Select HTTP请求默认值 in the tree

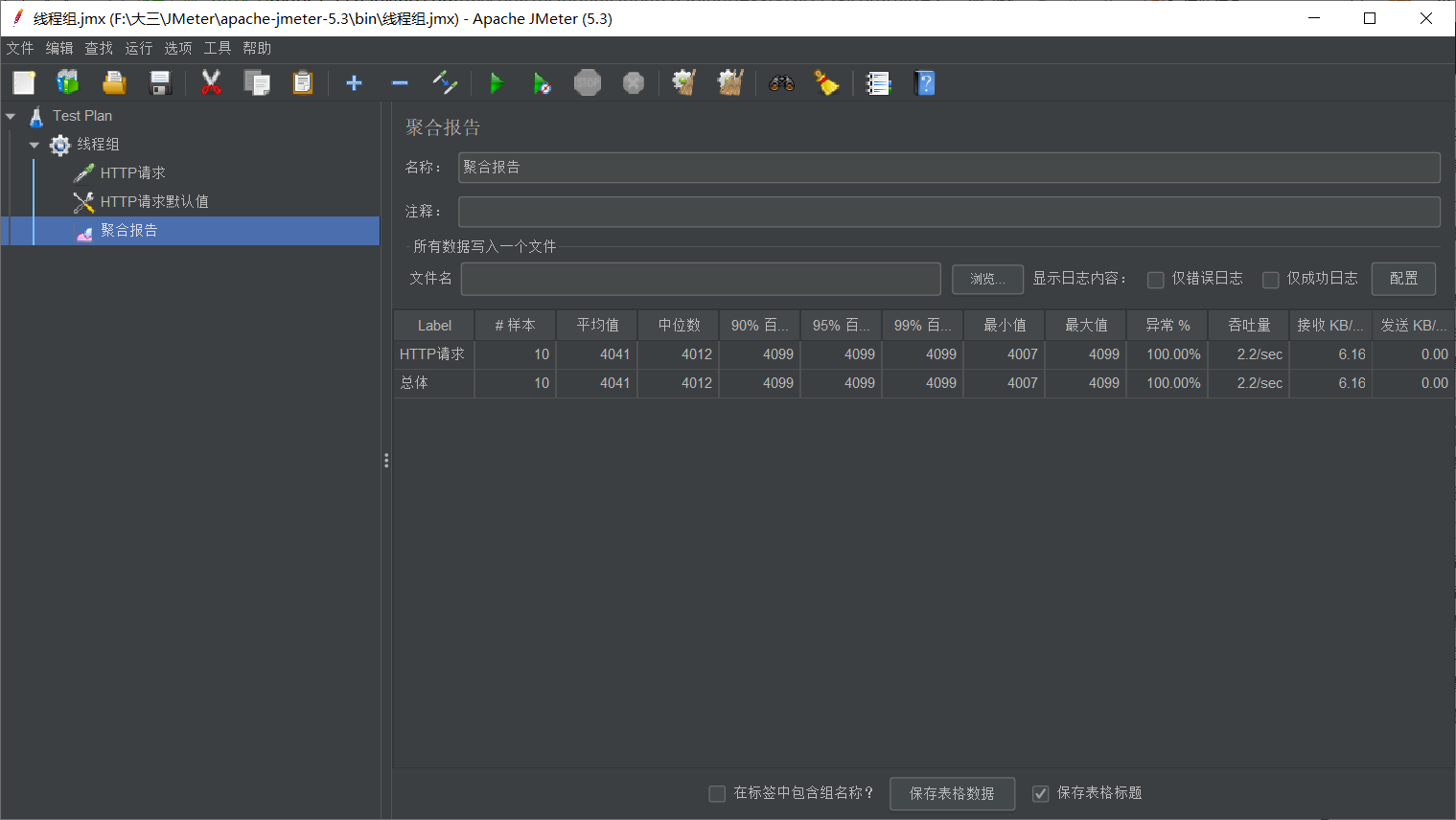click(x=154, y=202)
